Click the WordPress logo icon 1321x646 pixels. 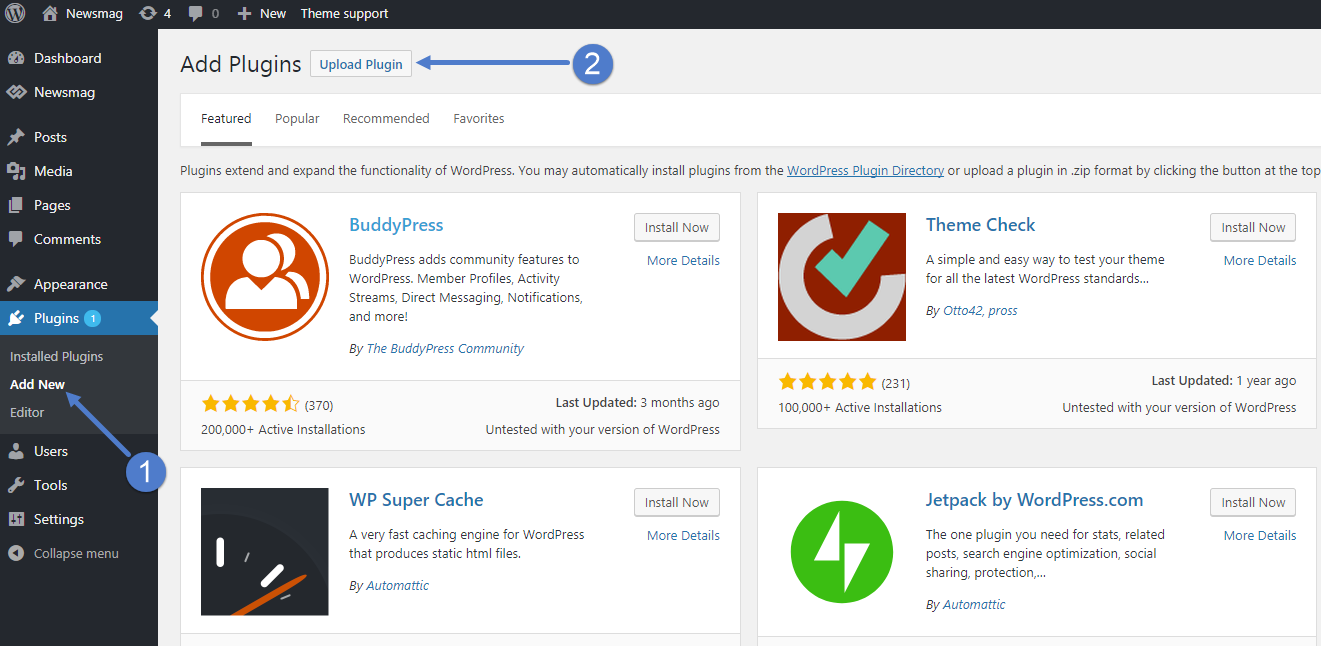pyautogui.click(x=15, y=13)
